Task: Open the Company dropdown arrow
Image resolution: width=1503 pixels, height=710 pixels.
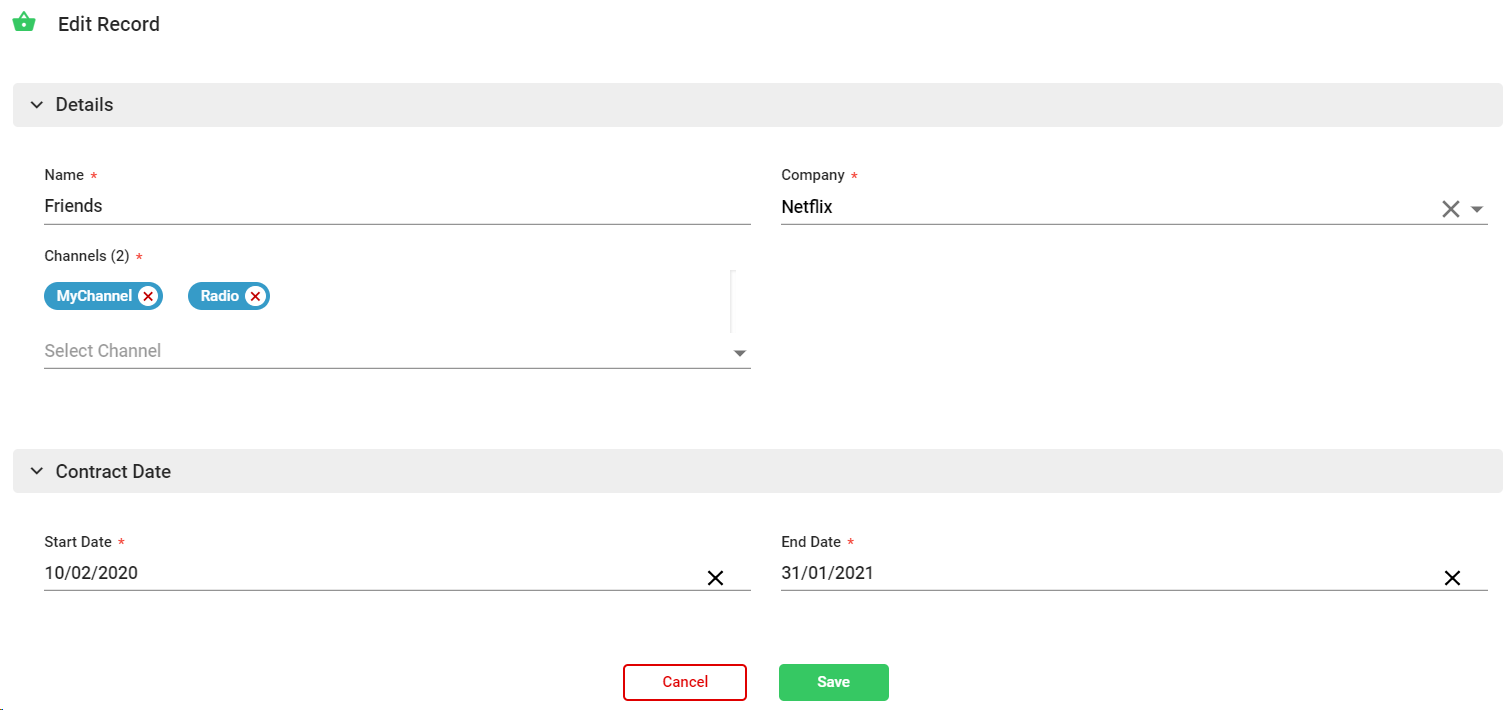Action: pos(1477,210)
